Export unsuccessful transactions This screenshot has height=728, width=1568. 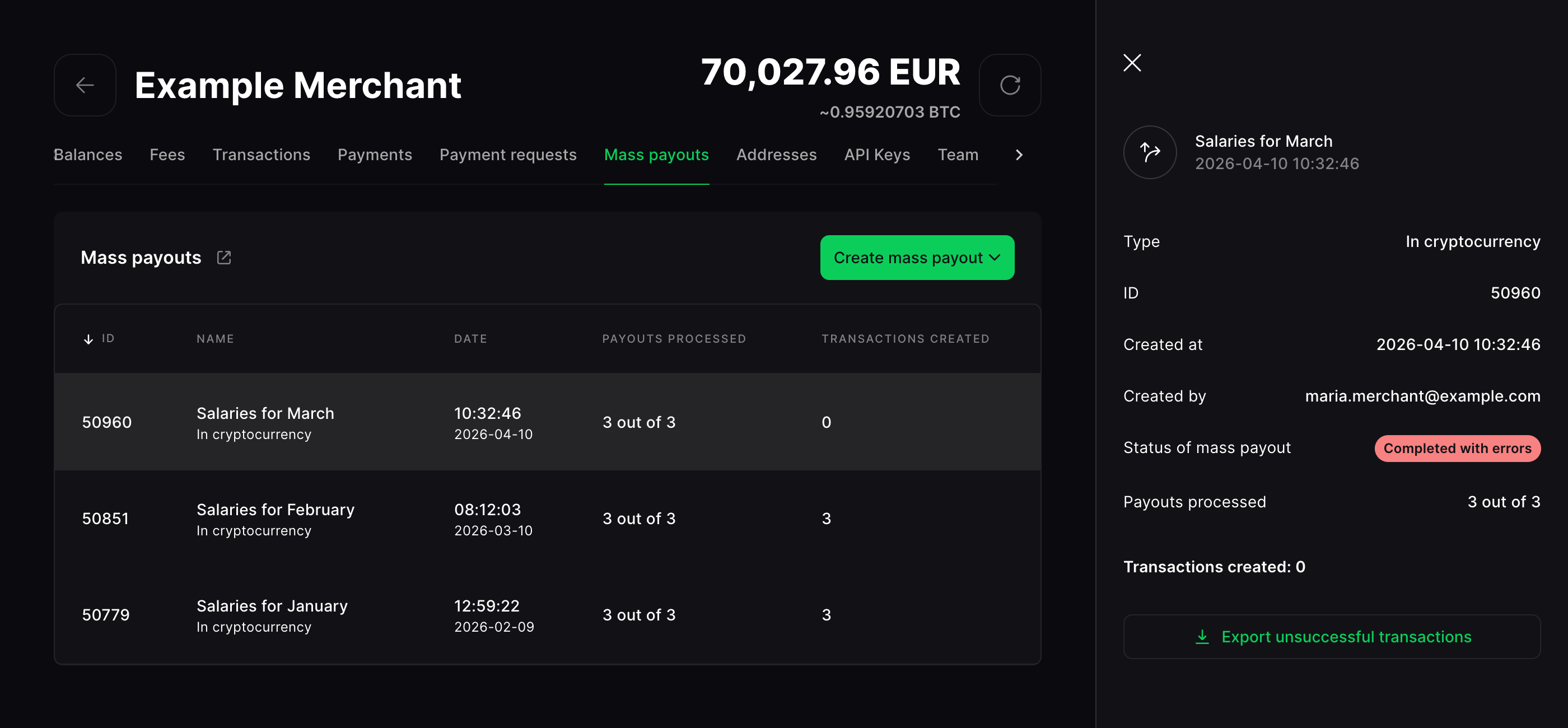coord(1331,636)
